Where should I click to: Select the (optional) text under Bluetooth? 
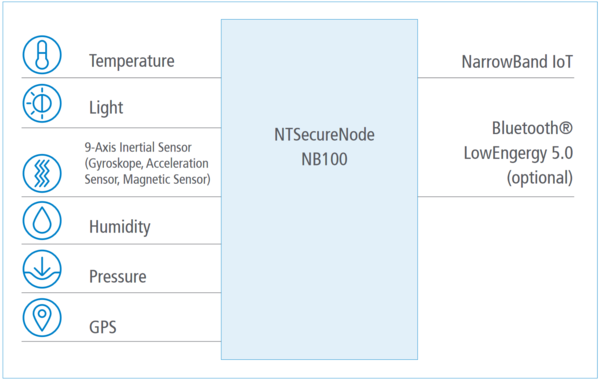540,178
